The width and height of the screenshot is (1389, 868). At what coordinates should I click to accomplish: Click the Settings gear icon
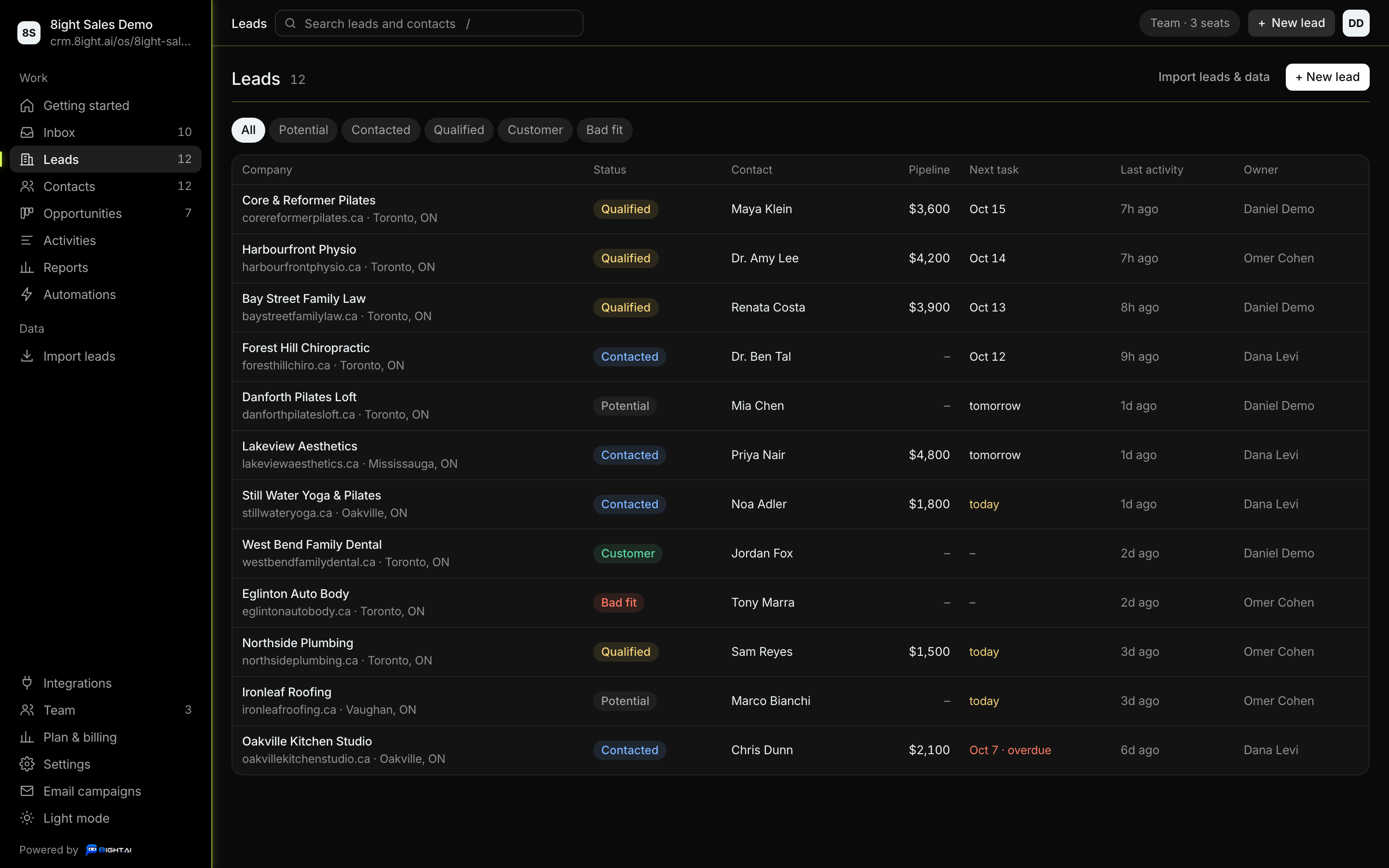(x=27, y=764)
